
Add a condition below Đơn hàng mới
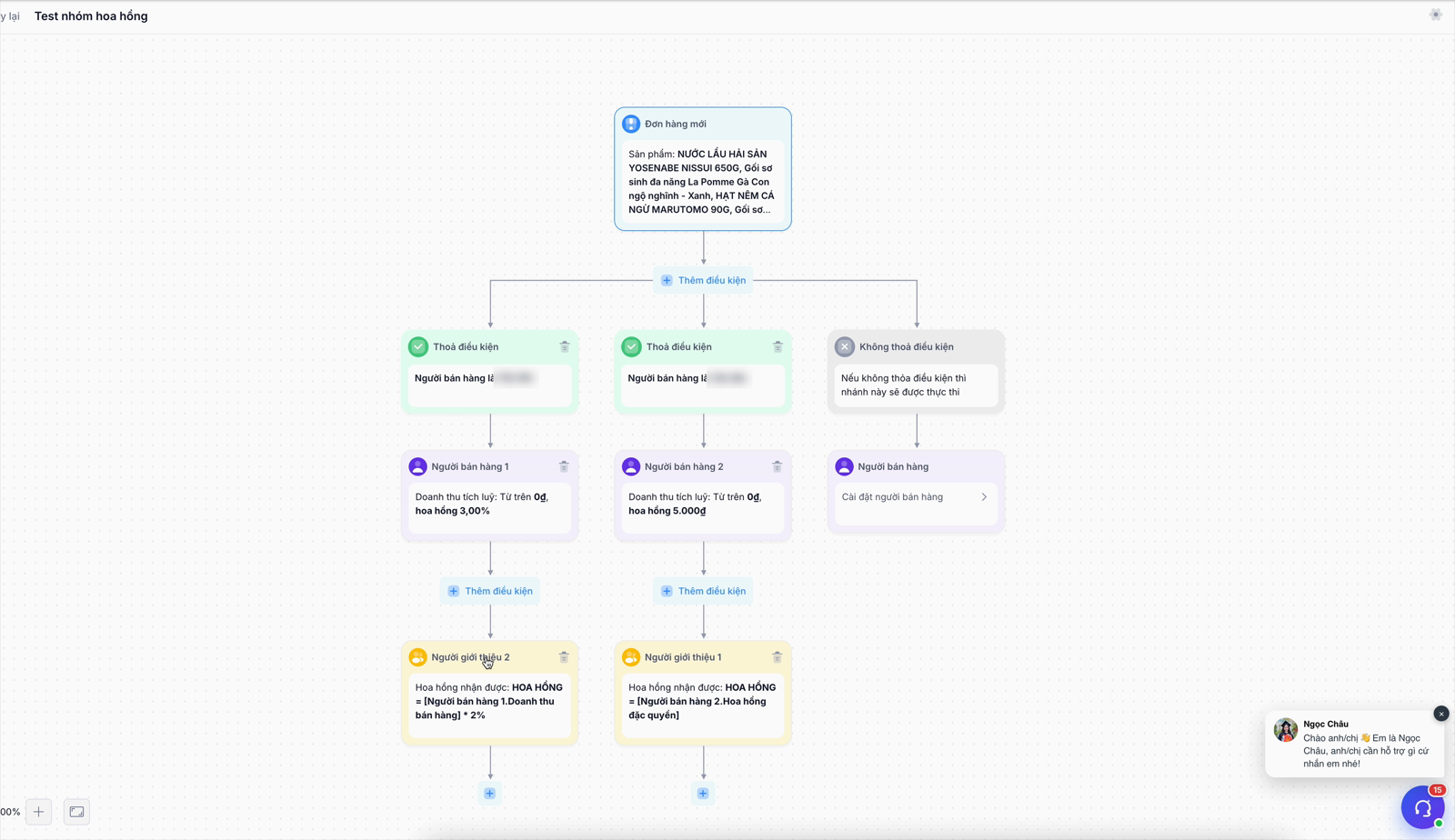point(703,280)
